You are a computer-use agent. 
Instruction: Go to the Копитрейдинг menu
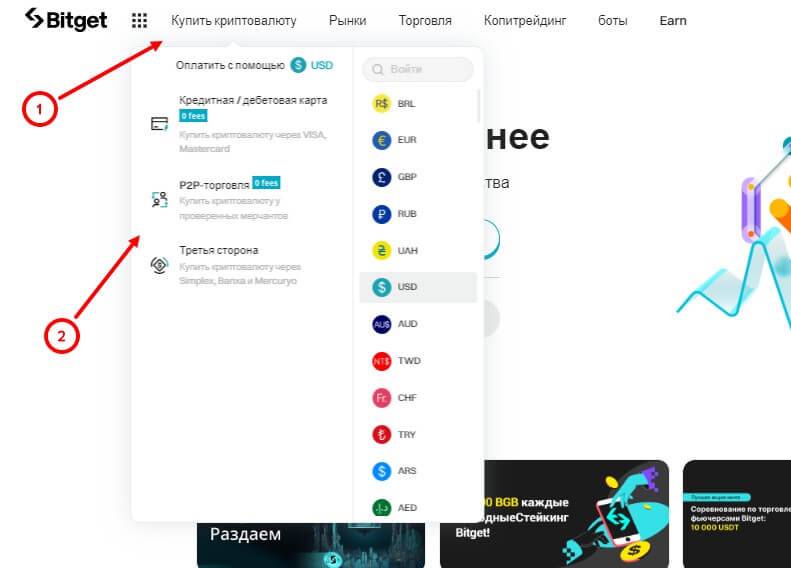[x=525, y=21]
